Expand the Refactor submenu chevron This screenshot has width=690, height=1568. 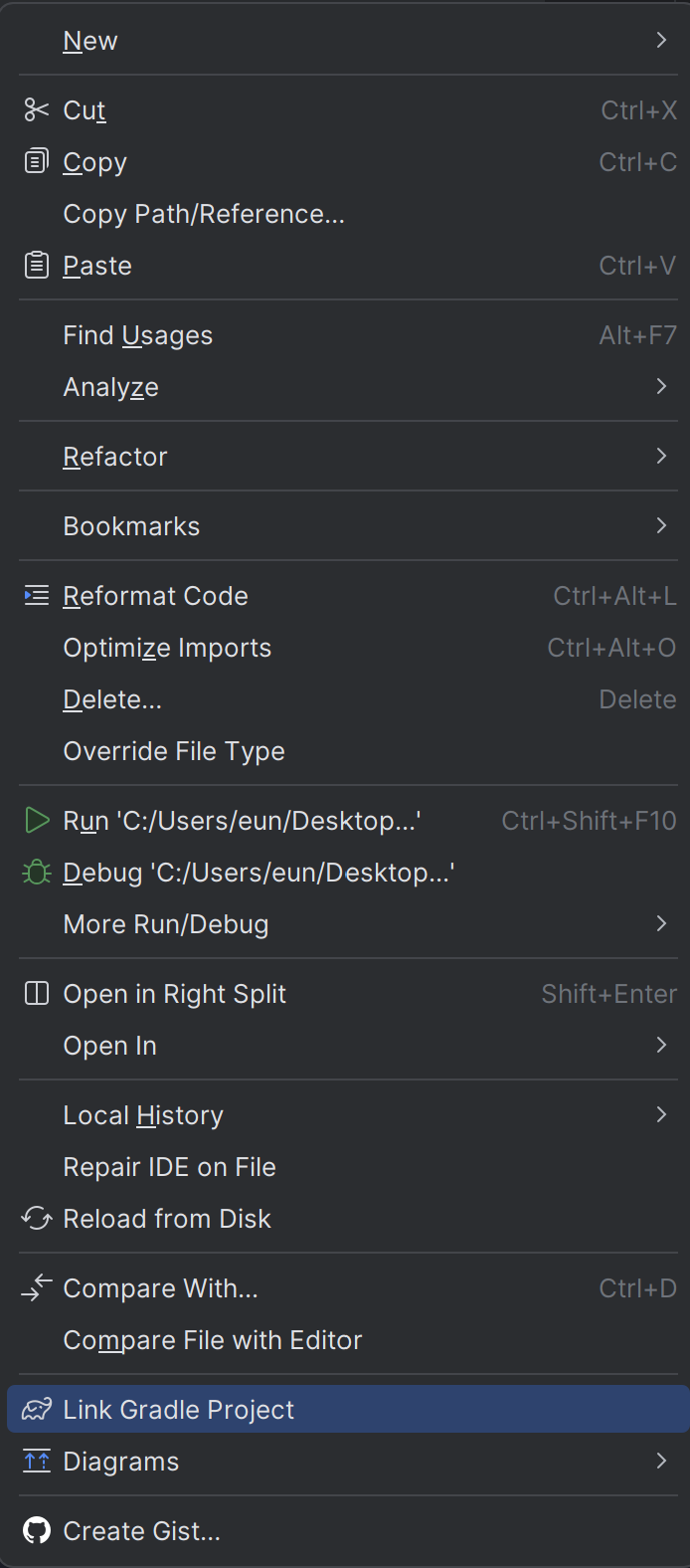(x=661, y=457)
